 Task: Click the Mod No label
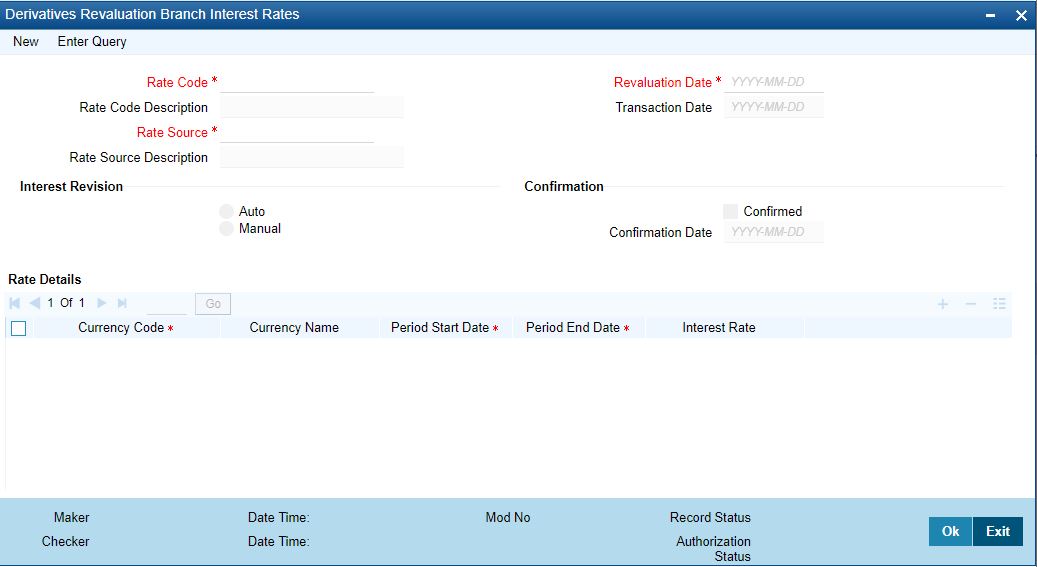tap(508, 517)
